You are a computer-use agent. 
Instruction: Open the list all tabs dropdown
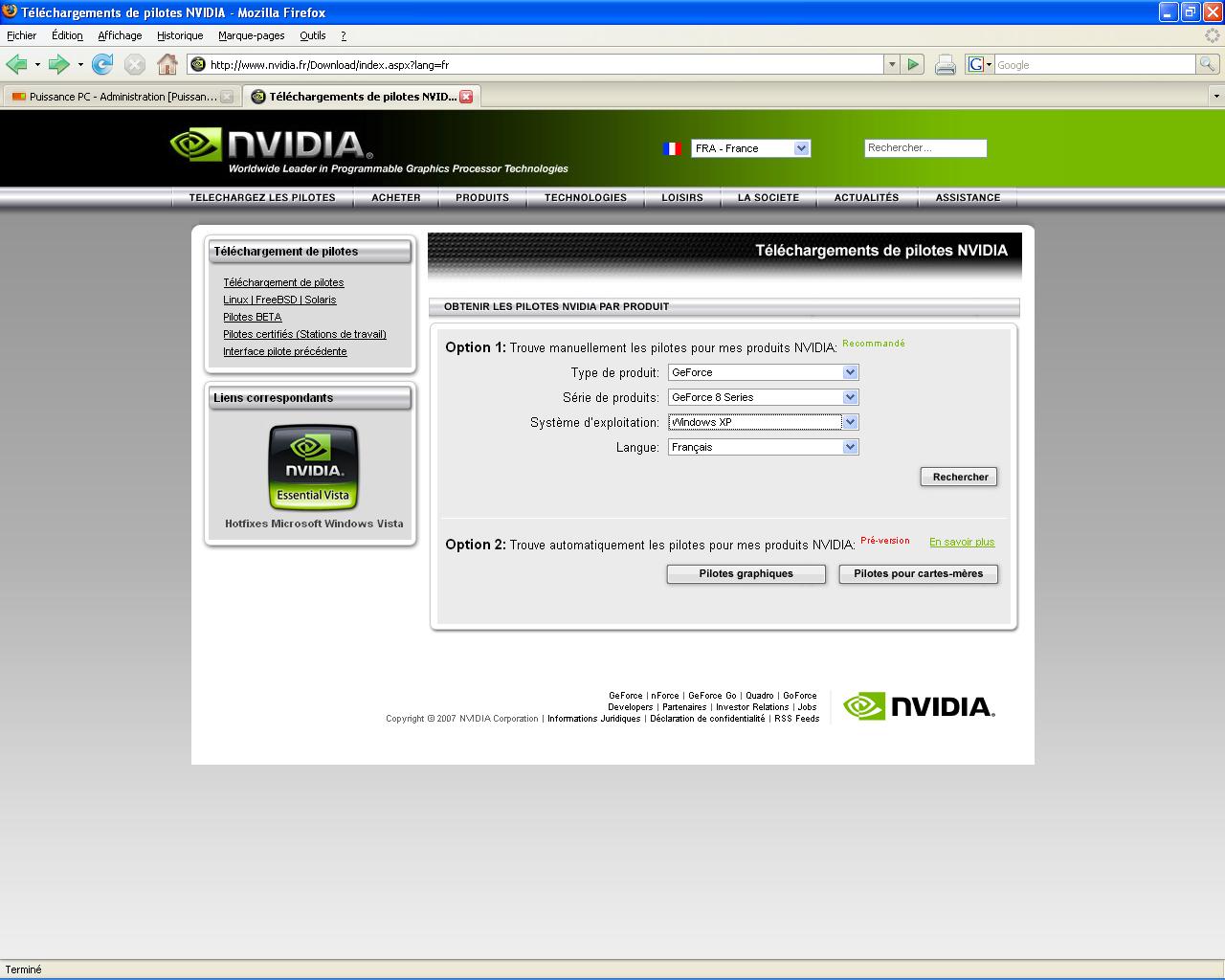point(1216,97)
